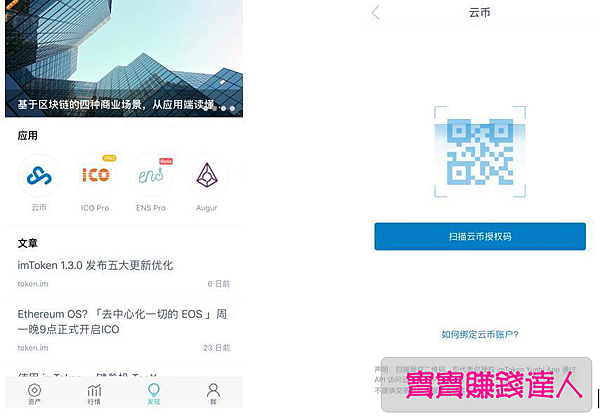Switch to the 行情 market tab
Image resolution: width=600 pixels, height=416 pixels.
pyautogui.click(x=94, y=394)
